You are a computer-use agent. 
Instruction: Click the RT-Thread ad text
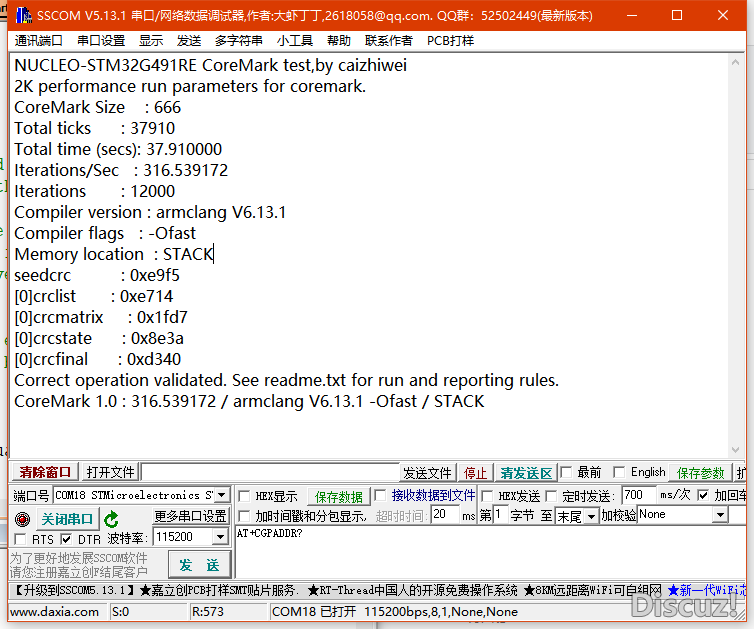tap(413, 590)
